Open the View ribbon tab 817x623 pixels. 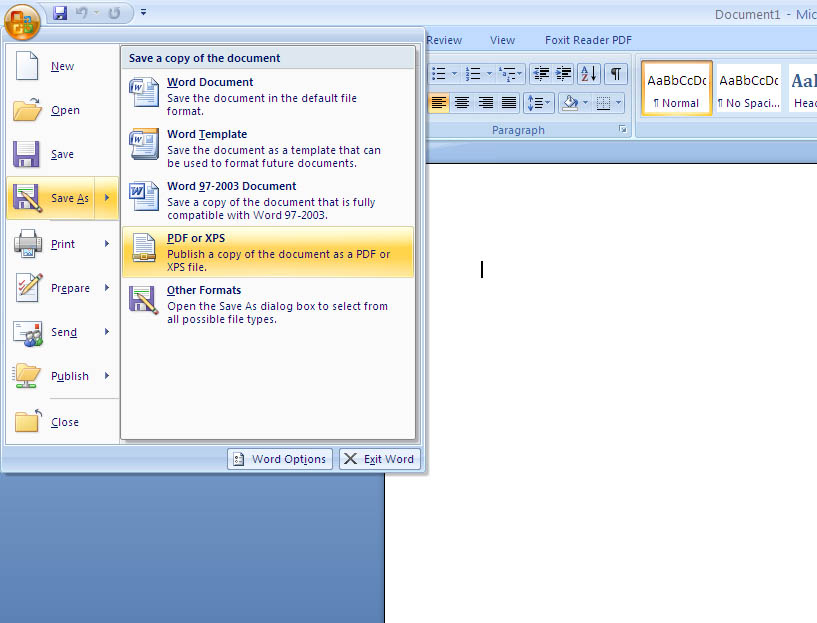pyautogui.click(x=502, y=40)
